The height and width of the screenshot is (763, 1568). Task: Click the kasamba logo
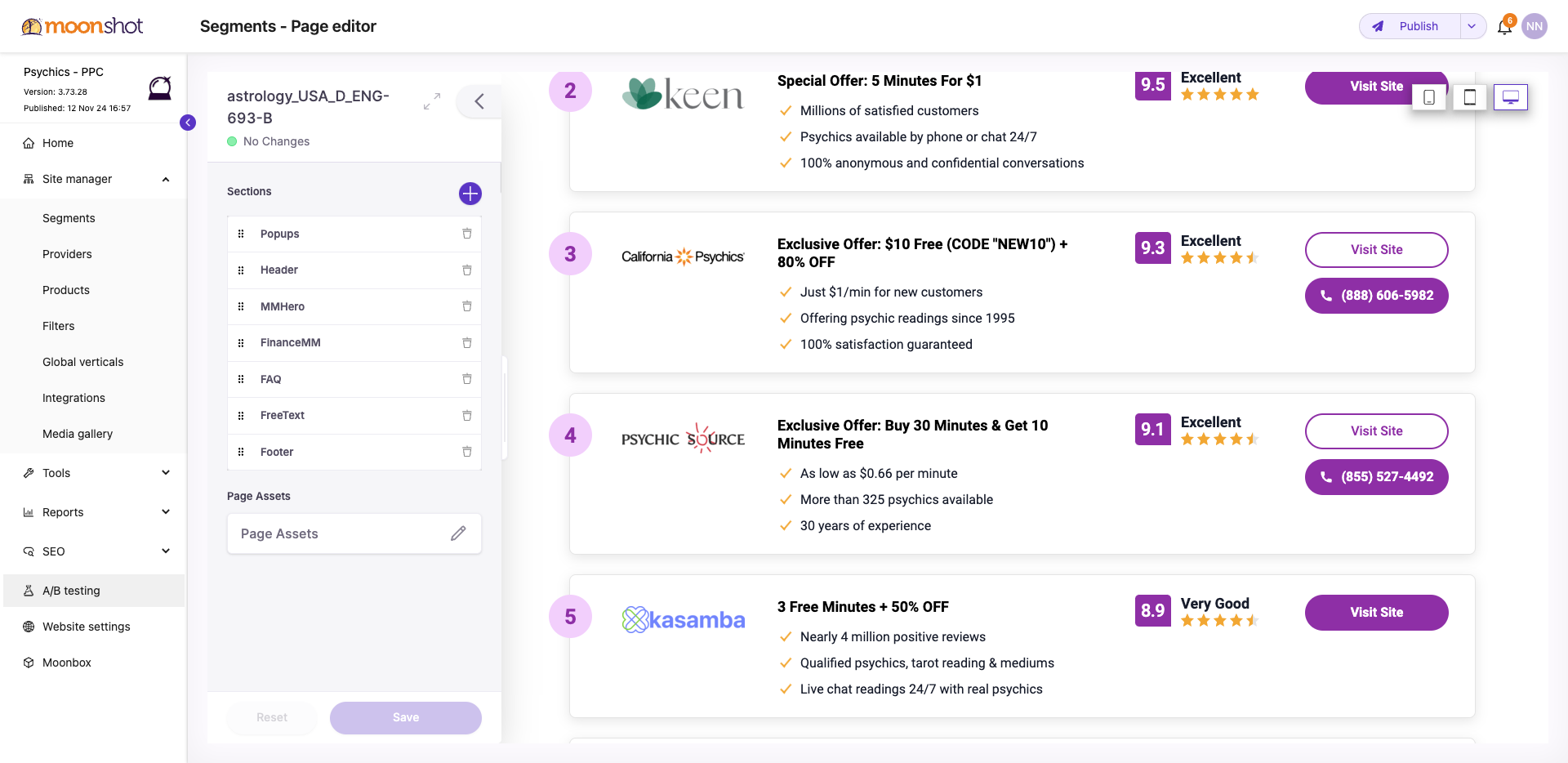[x=683, y=620]
